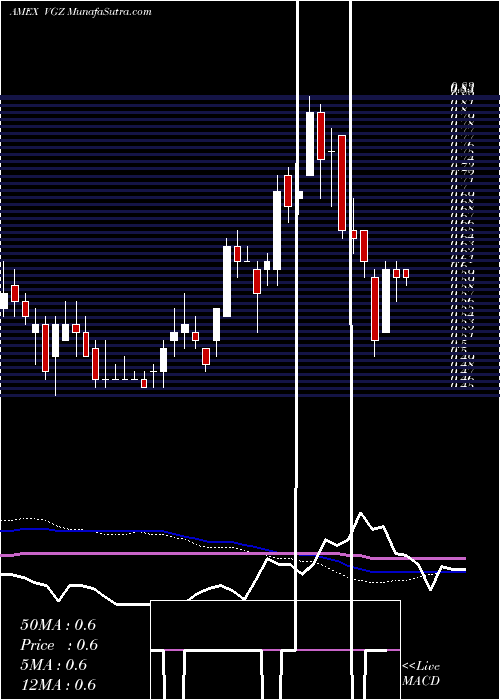Screen dimensions: 500x700
Task: Click the 12MA : 0.6 label
Action: (x=58, y=684)
